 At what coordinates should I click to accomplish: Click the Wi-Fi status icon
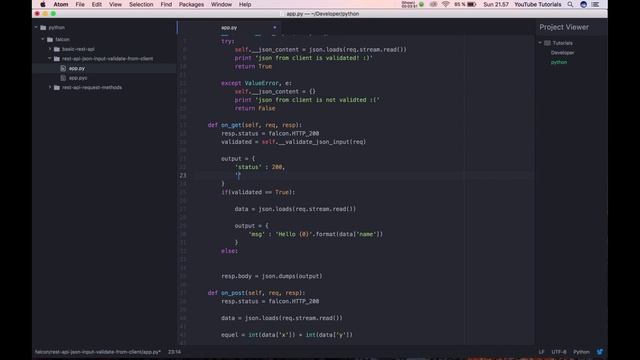446,4
